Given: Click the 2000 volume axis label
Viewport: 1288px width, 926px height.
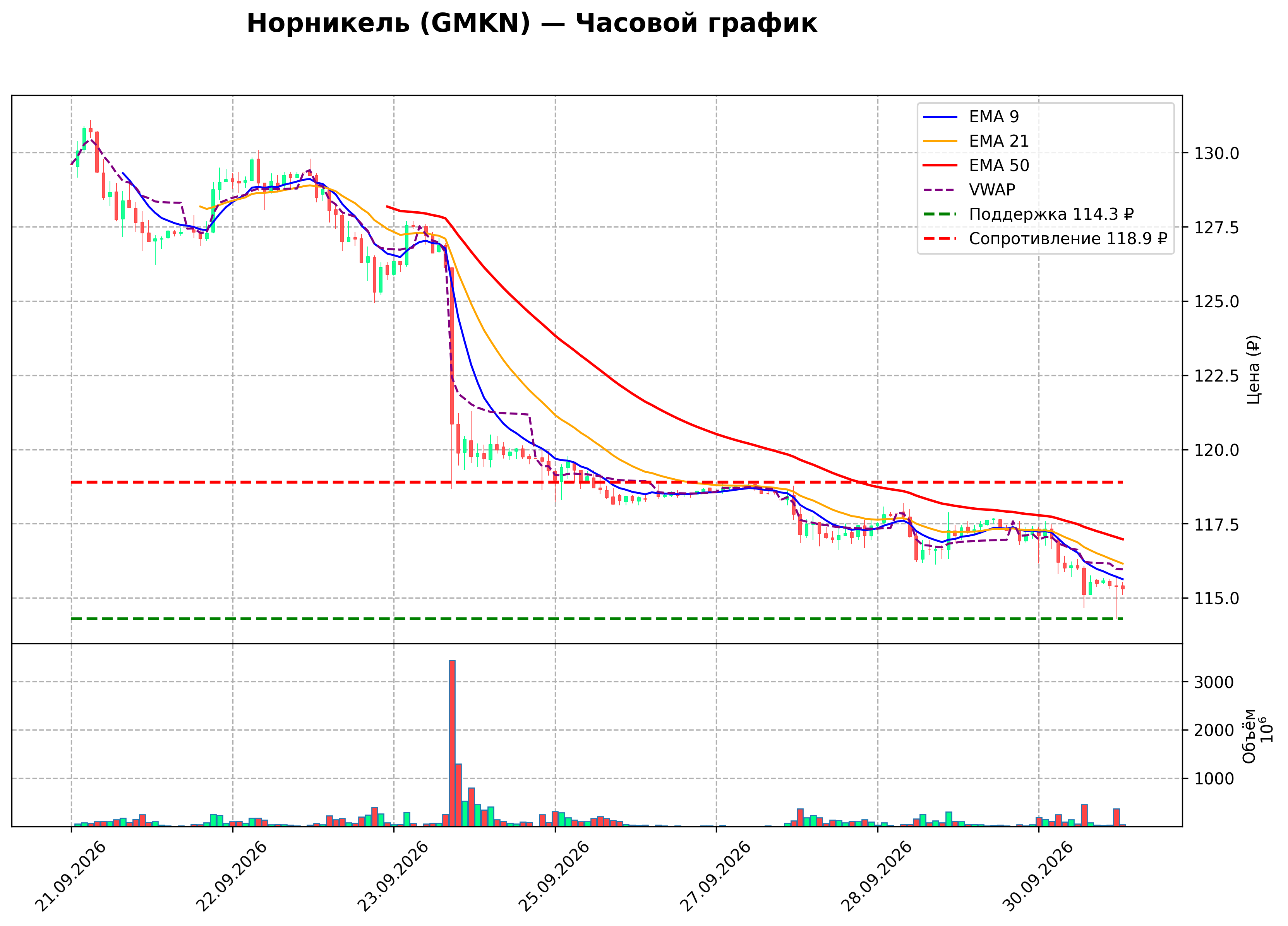Looking at the screenshot, I should [x=1214, y=731].
